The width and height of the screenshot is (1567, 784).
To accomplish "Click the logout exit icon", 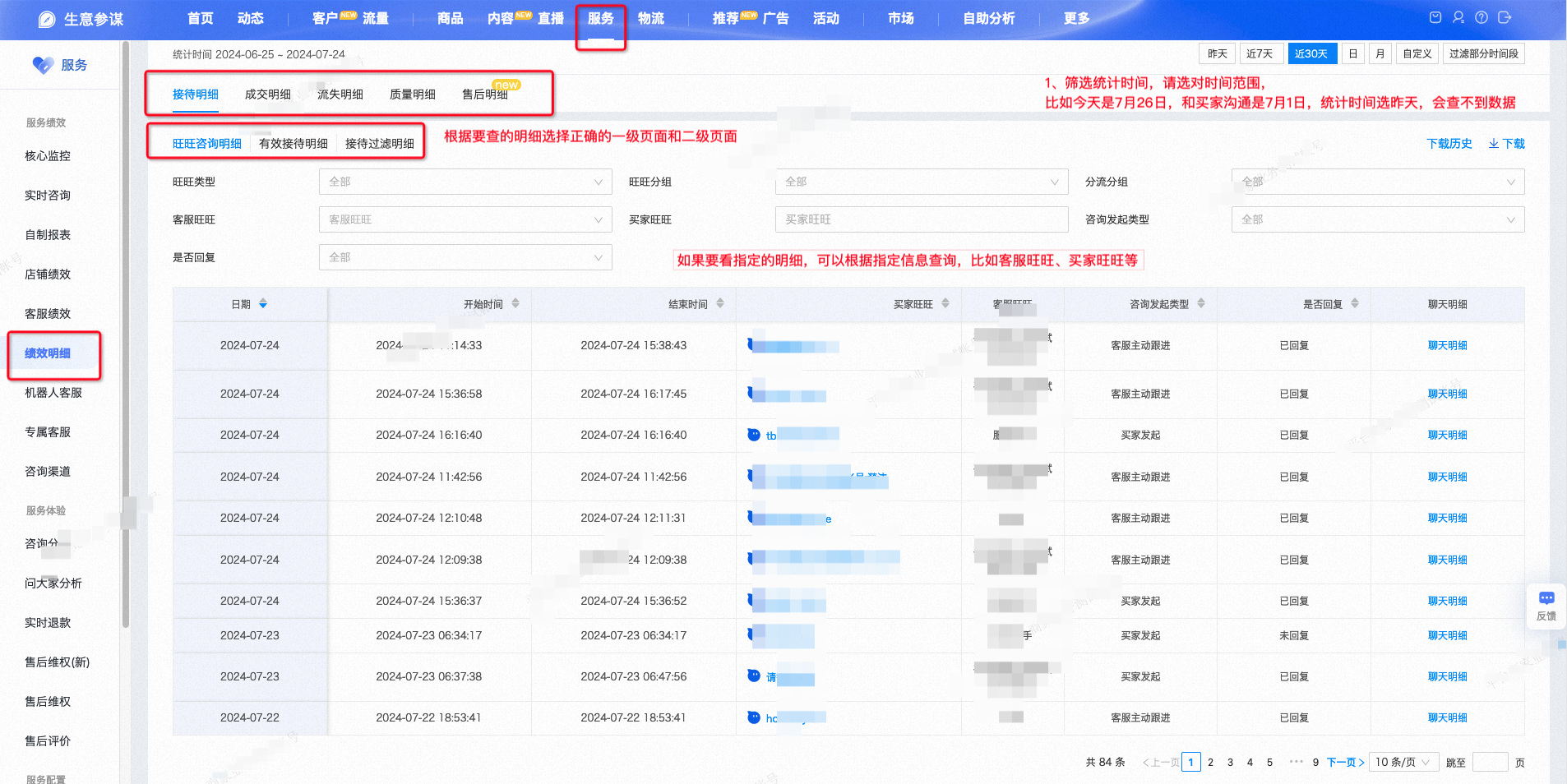I will 1505,17.
